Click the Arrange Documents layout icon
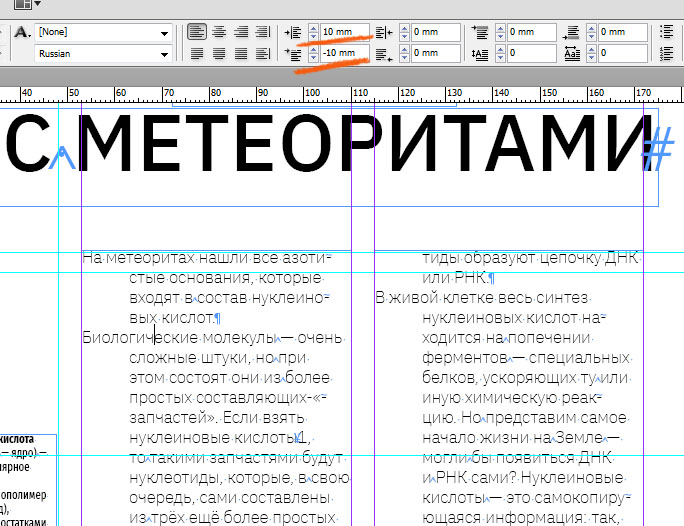The width and height of the screenshot is (684, 526). coord(22,4)
